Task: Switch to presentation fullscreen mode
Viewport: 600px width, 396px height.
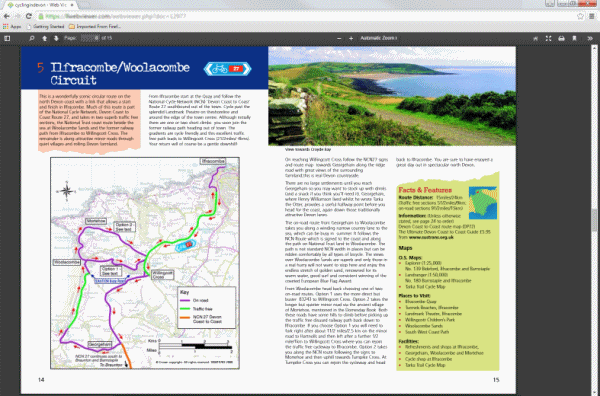Action: click(x=548, y=38)
